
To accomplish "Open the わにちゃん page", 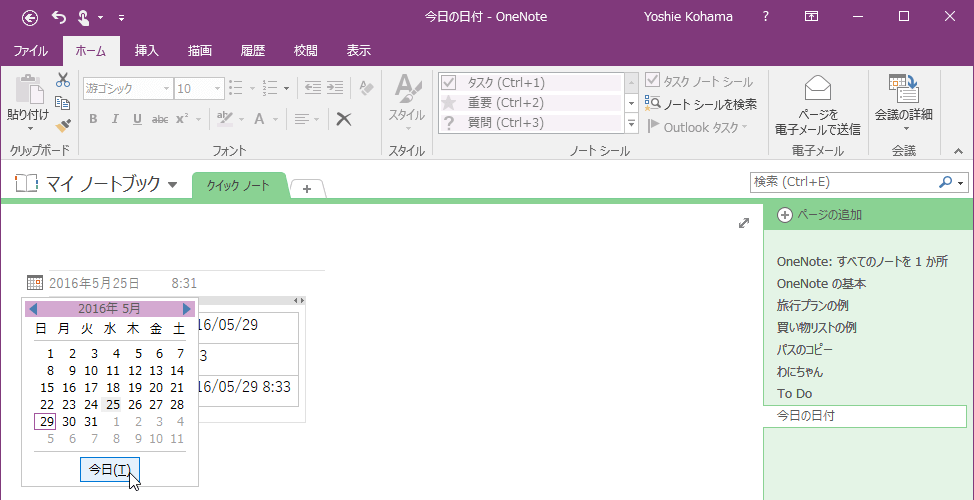I will pos(800,372).
